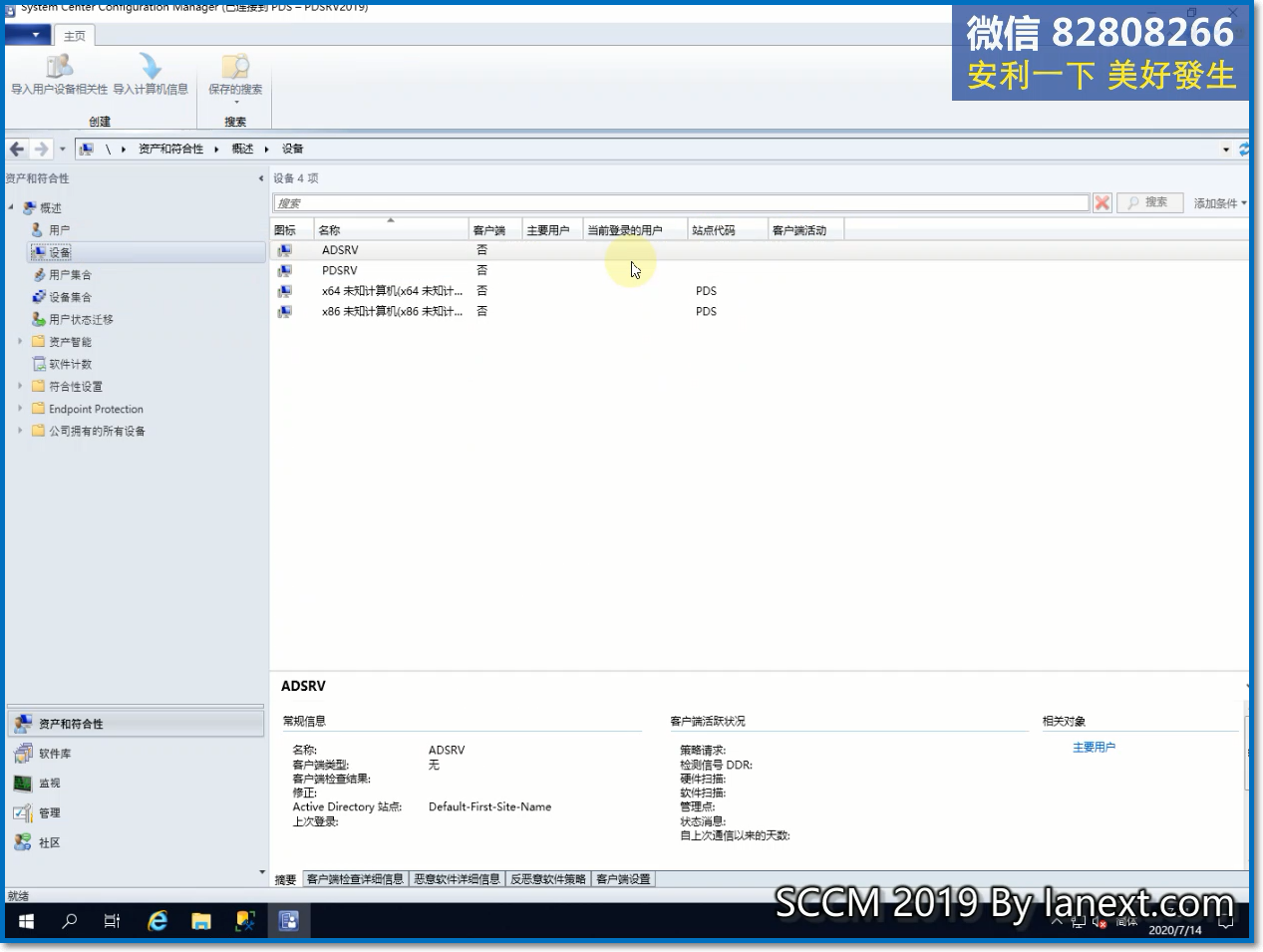Image resolution: width=1263 pixels, height=952 pixels.
Task: Click the 搜索 button
Action: tap(1149, 202)
